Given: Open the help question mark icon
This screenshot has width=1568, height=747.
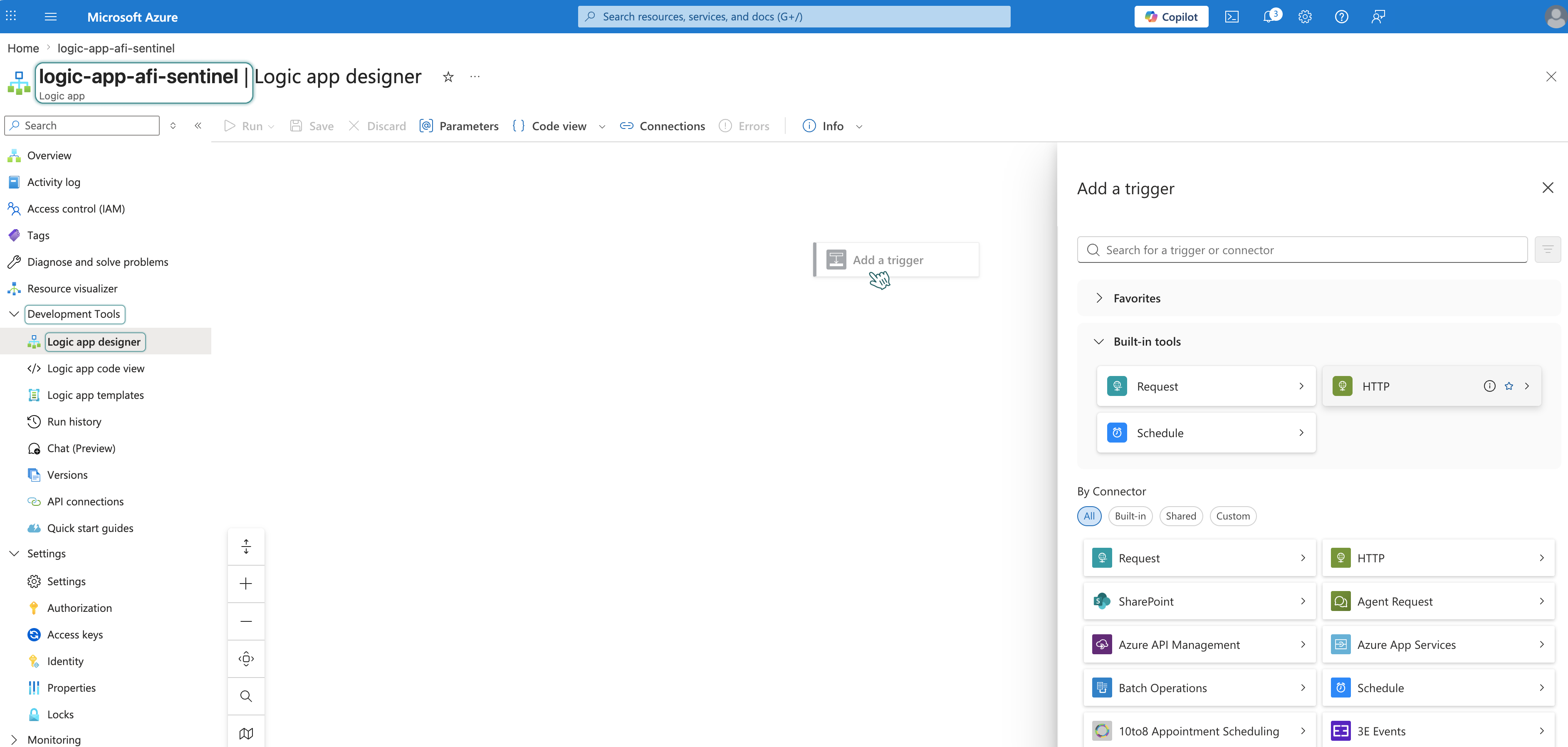Looking at the screenshot, I should [1341, 17].
